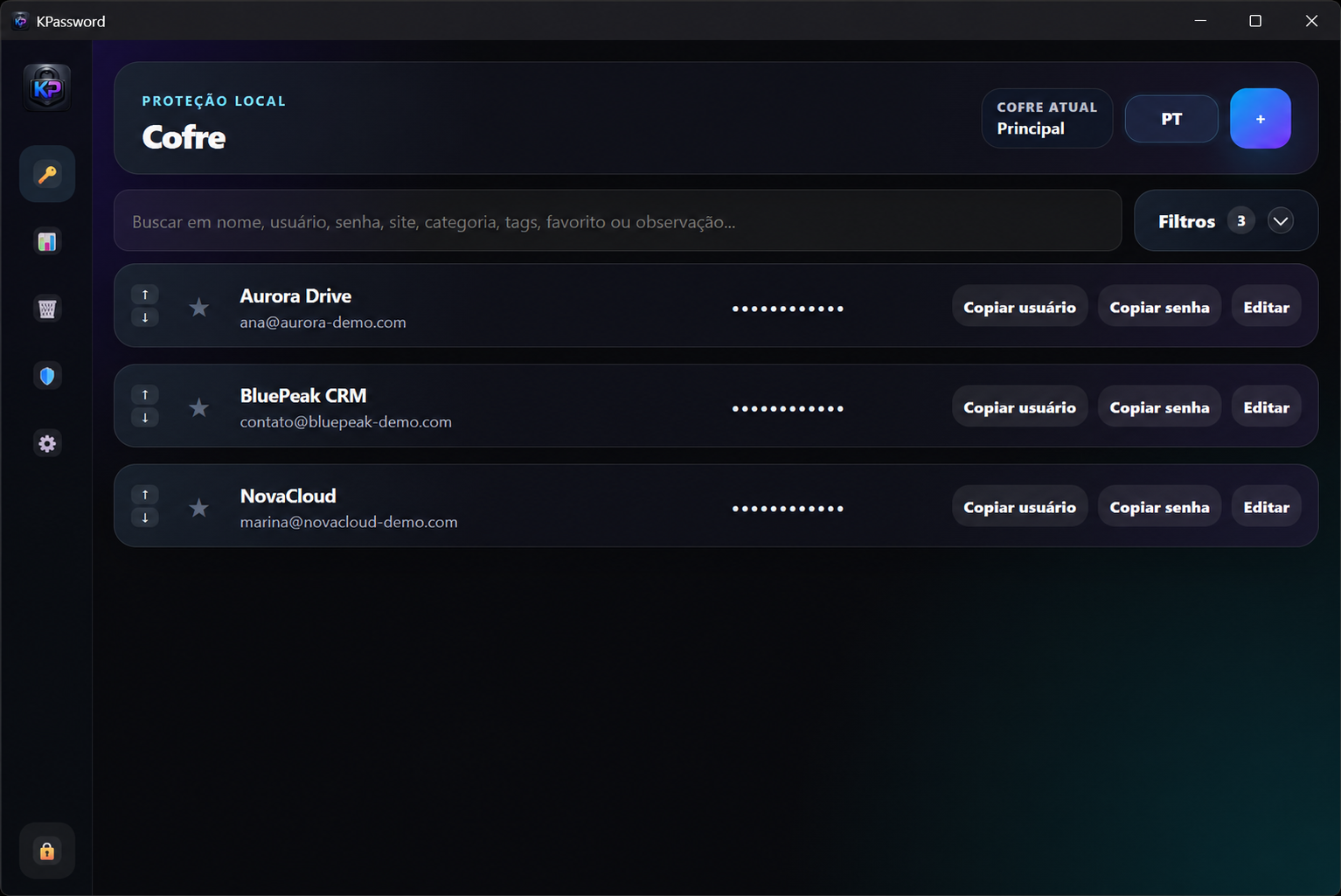Move NovaCloud entry up
The height and width of the screenshot is (896, 1341).
pyautogui.click(x=145, y=495)
